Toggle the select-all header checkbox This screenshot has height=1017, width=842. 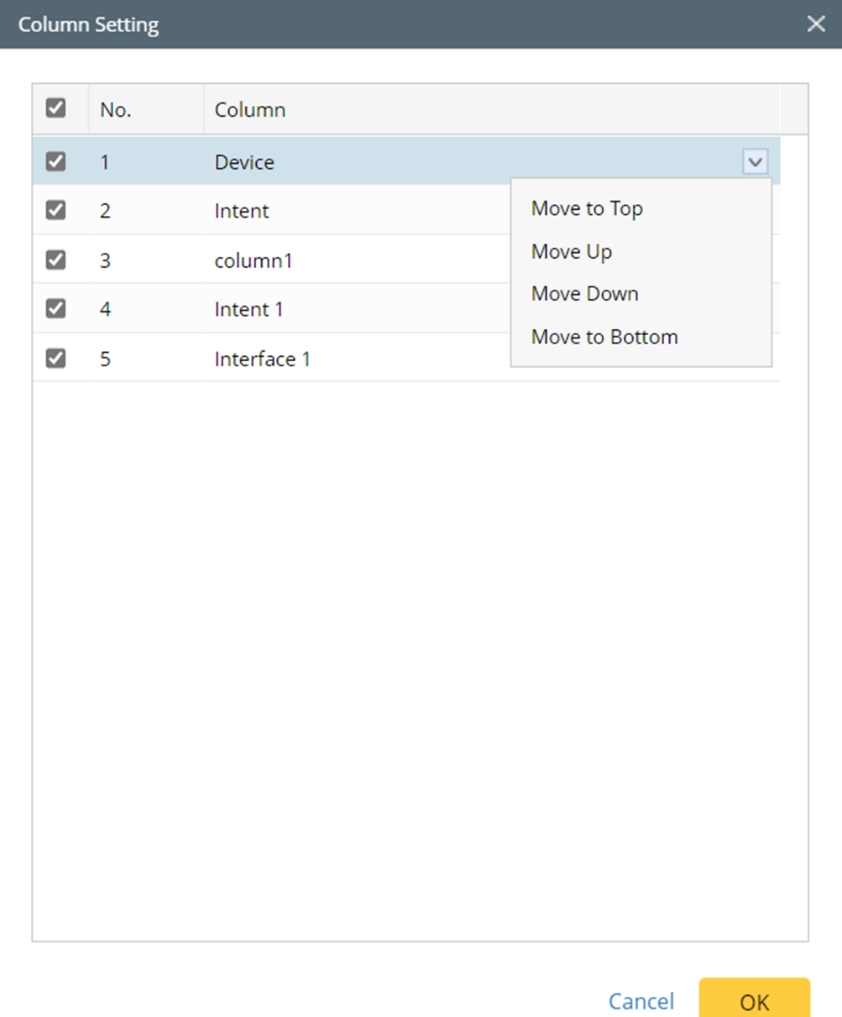pyautogui.click(x=56, y=108)
